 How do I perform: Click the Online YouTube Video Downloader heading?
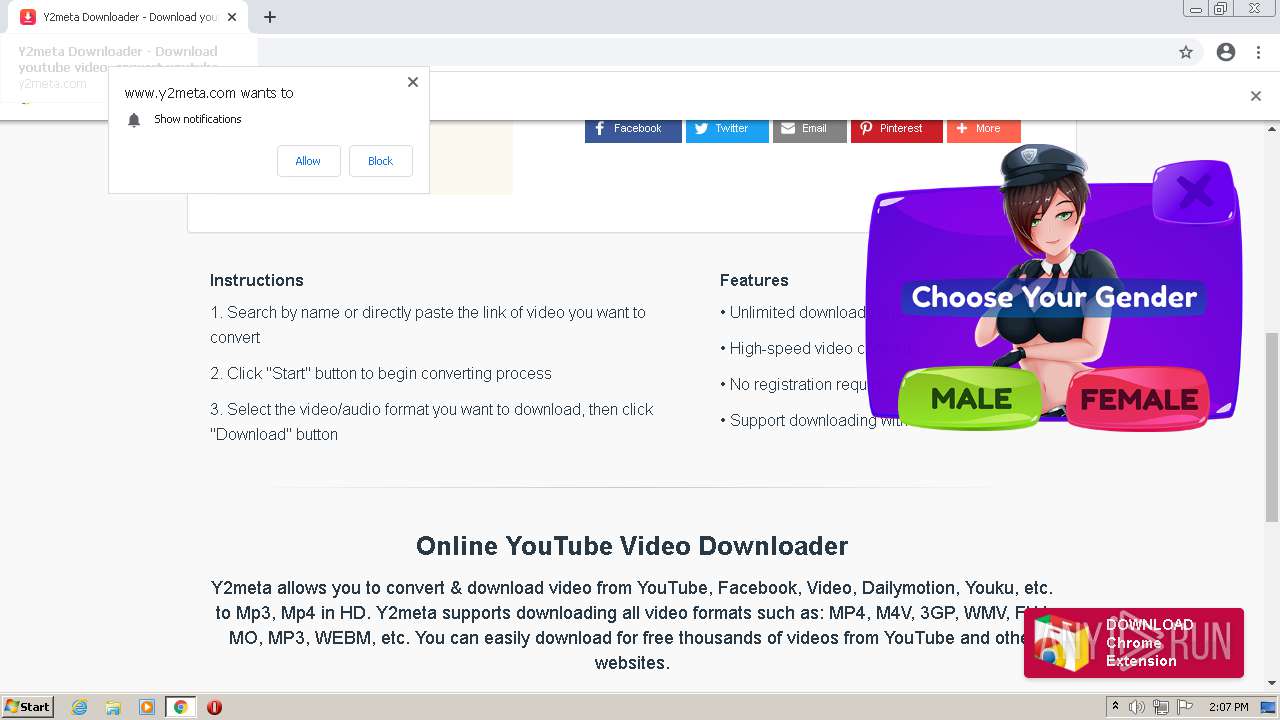[632, 546]
